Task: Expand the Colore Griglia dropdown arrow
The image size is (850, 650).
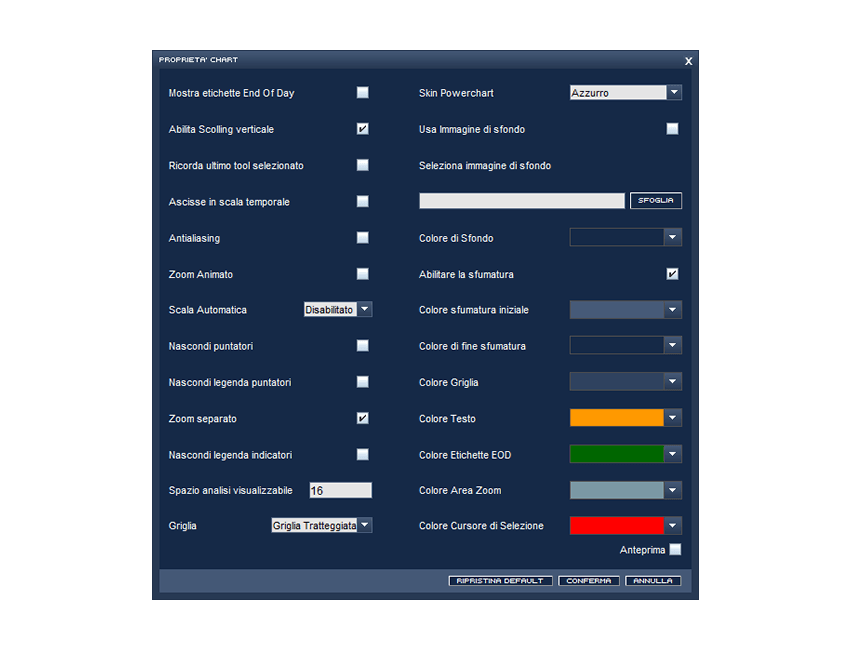Action: (x=673, y=382)
